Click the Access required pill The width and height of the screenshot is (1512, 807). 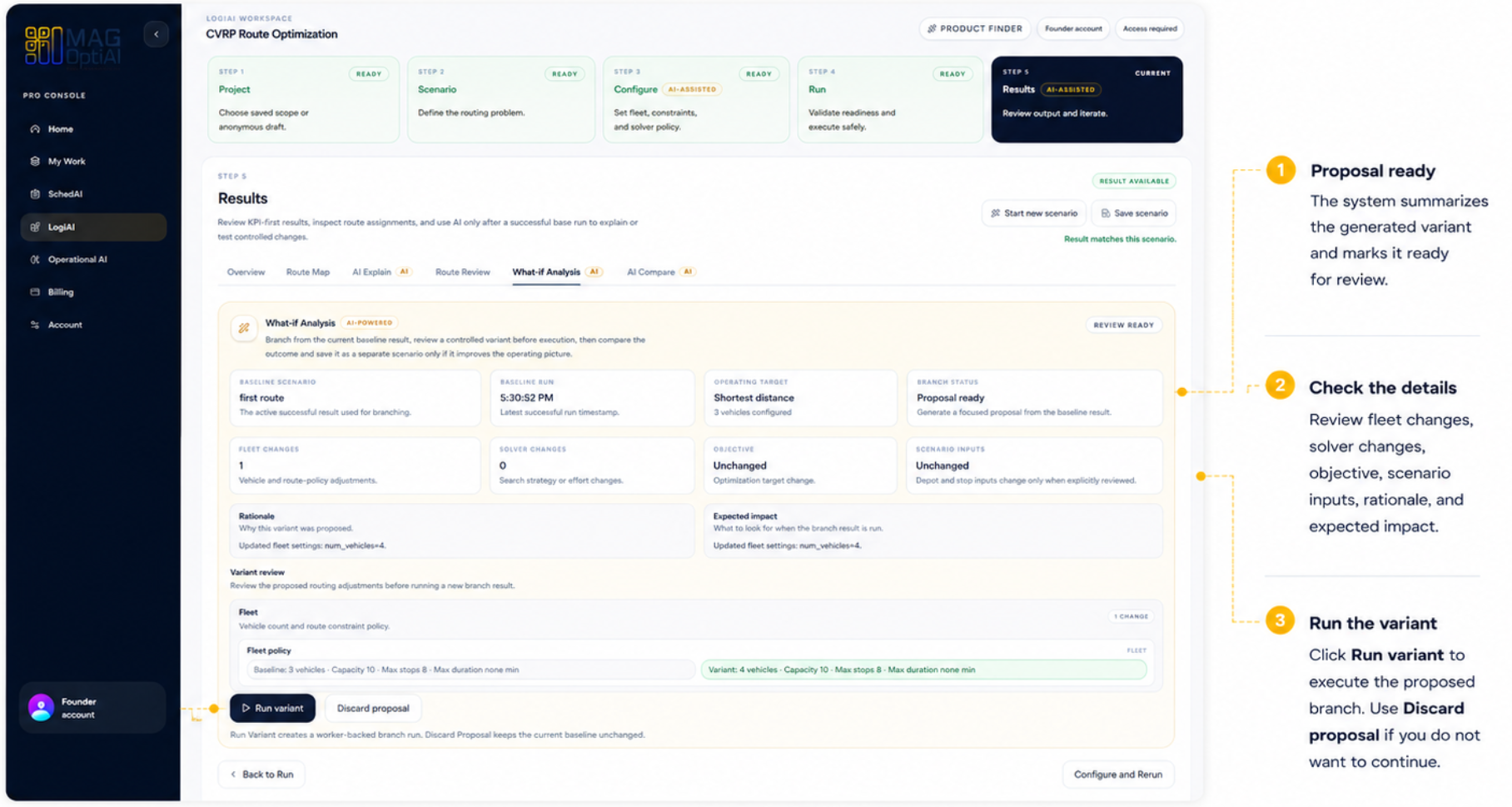(1150, 28)
